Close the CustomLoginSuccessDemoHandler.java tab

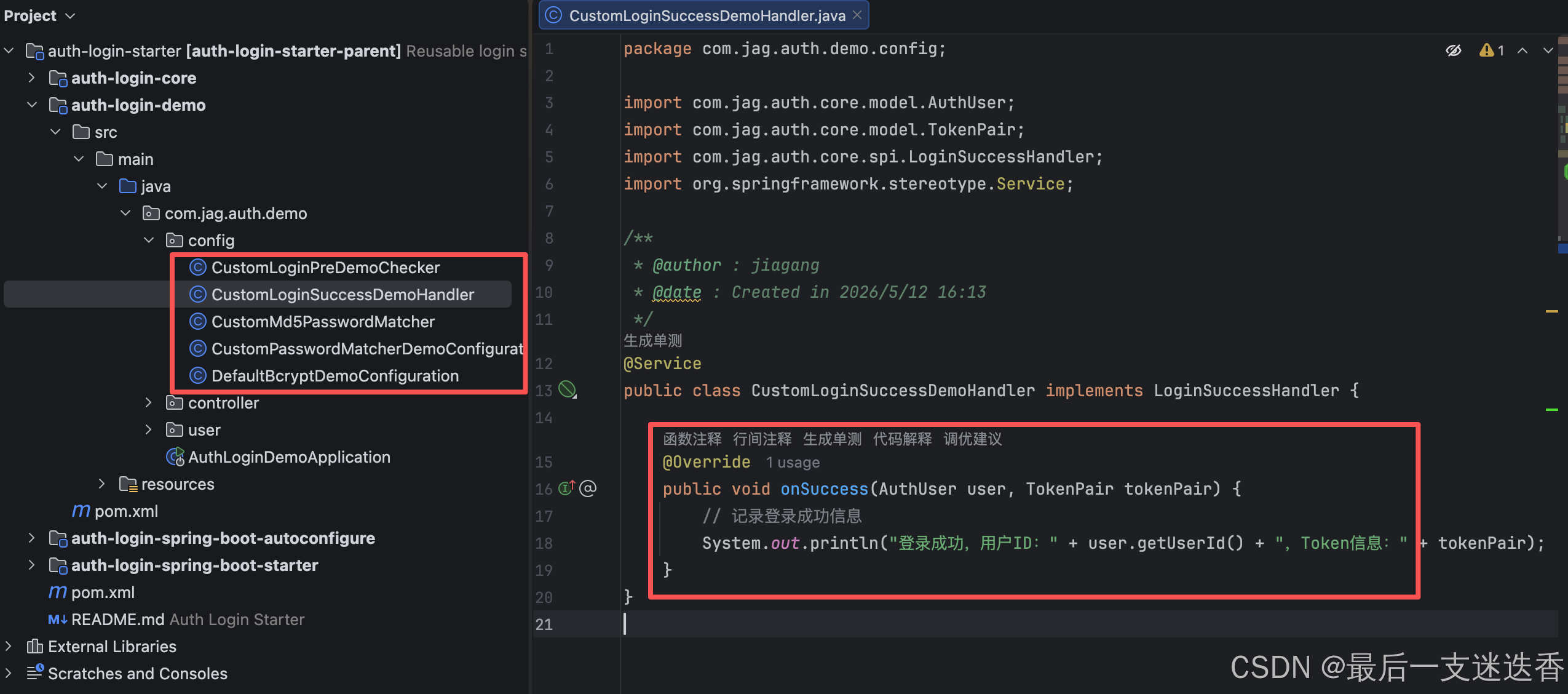857,15
